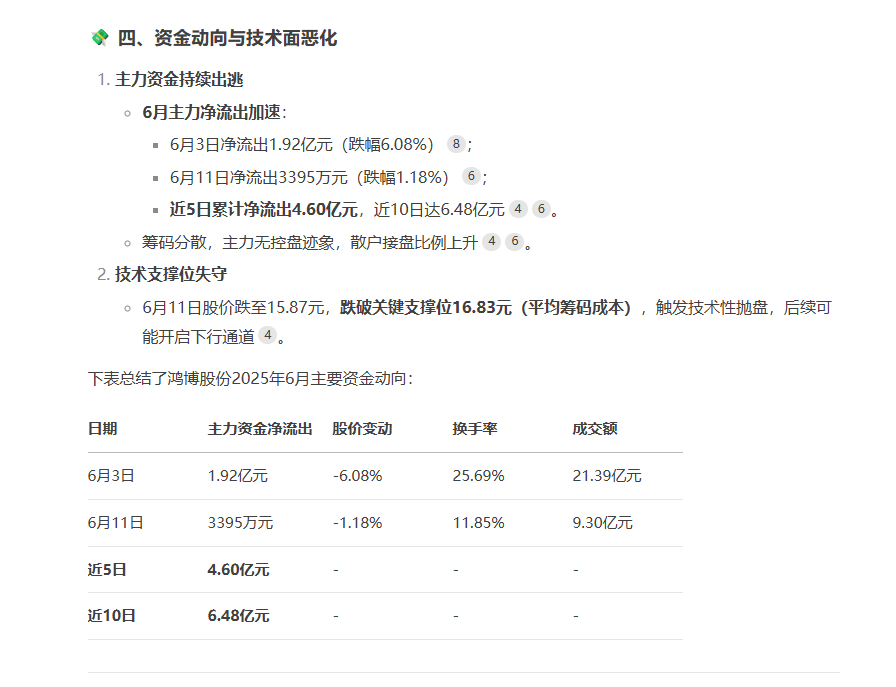Open citation 6 after 散户接盘比例上升
The height and width of the screenshot is (687, 896).
[515, 242]
